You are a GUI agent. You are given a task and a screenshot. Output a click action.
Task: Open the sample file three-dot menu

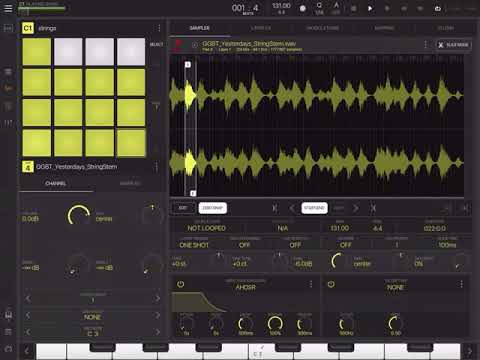click(x=426, y=45)
